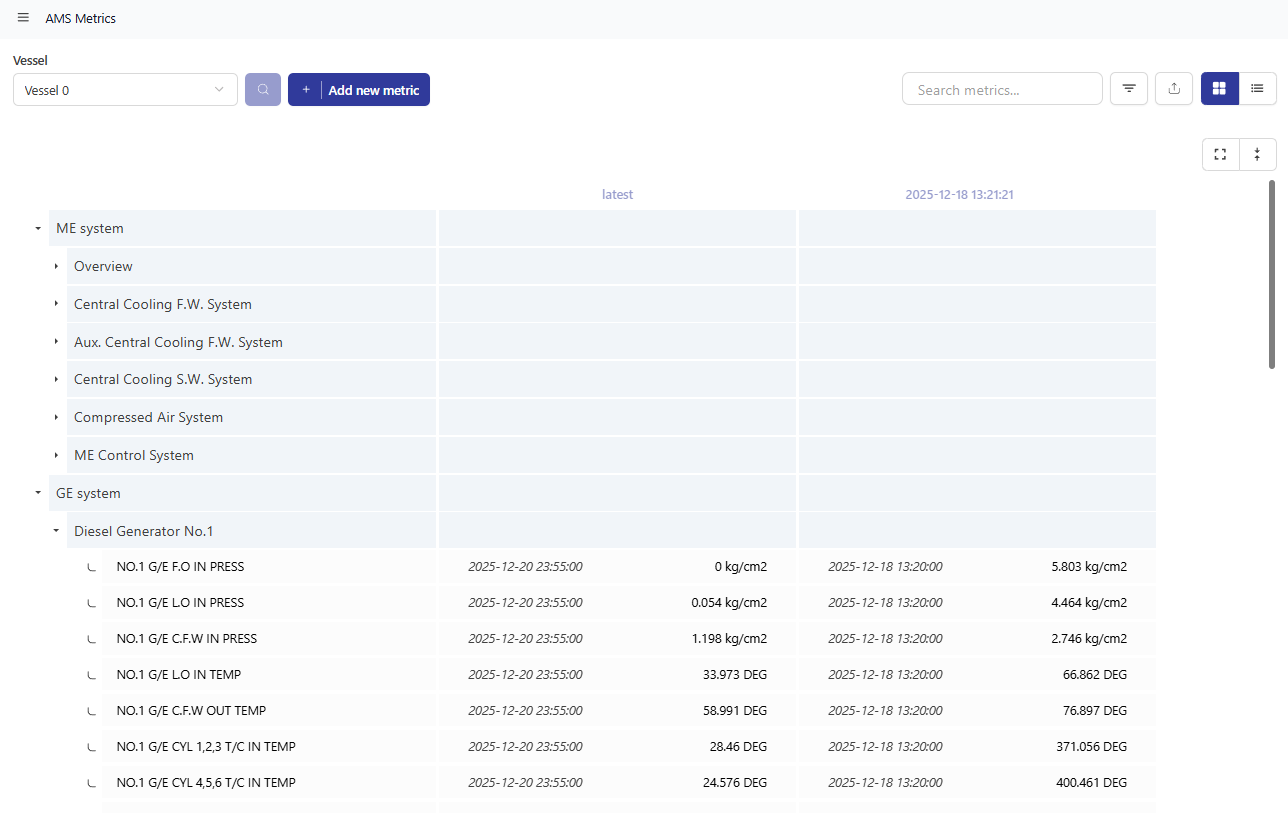Collapse all rows with vertical arrows icon
Screen dimensions: 1288x821
(1257, 154)
